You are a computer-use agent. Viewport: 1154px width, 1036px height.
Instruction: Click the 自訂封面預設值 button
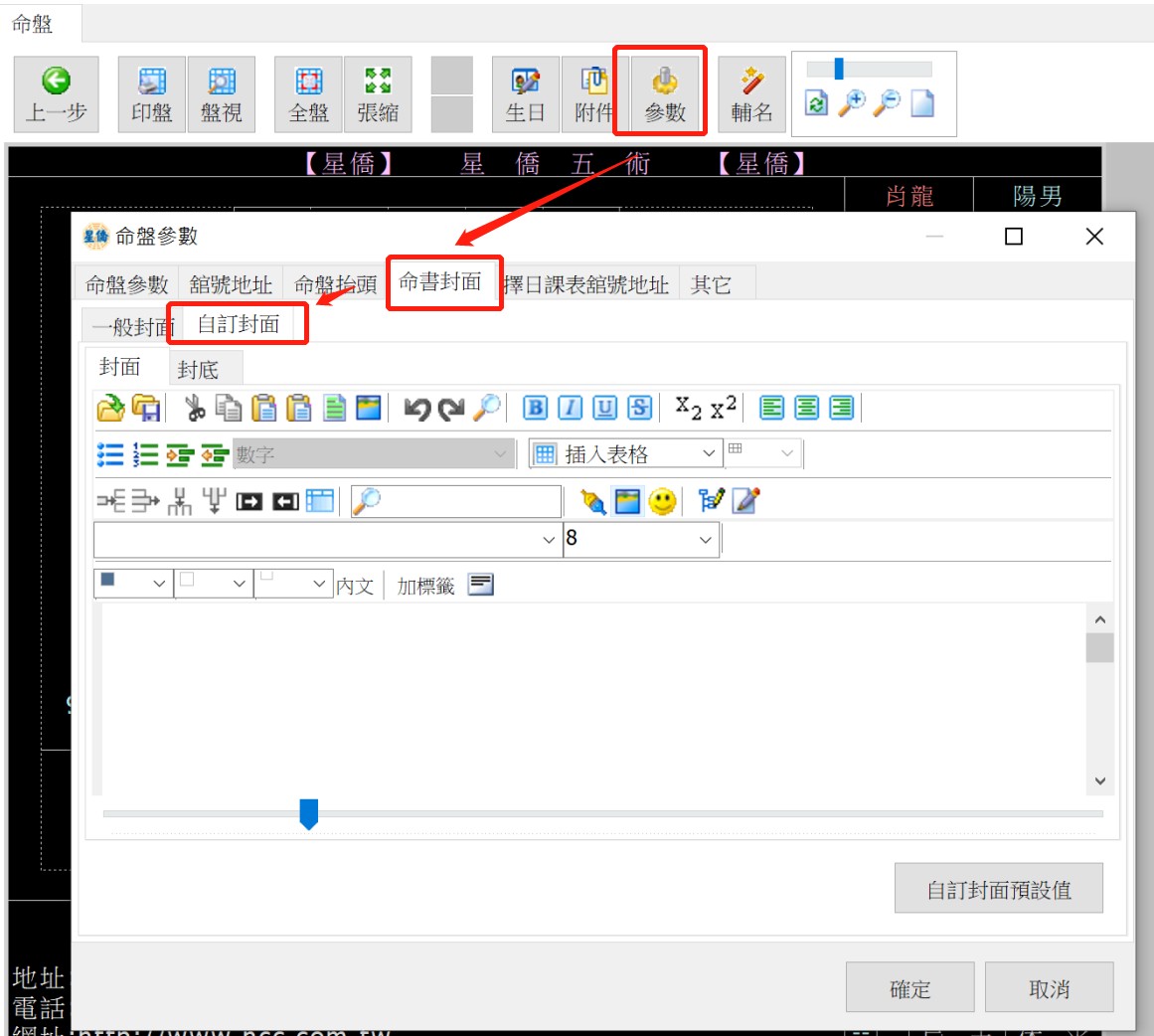tap(998, 889)
